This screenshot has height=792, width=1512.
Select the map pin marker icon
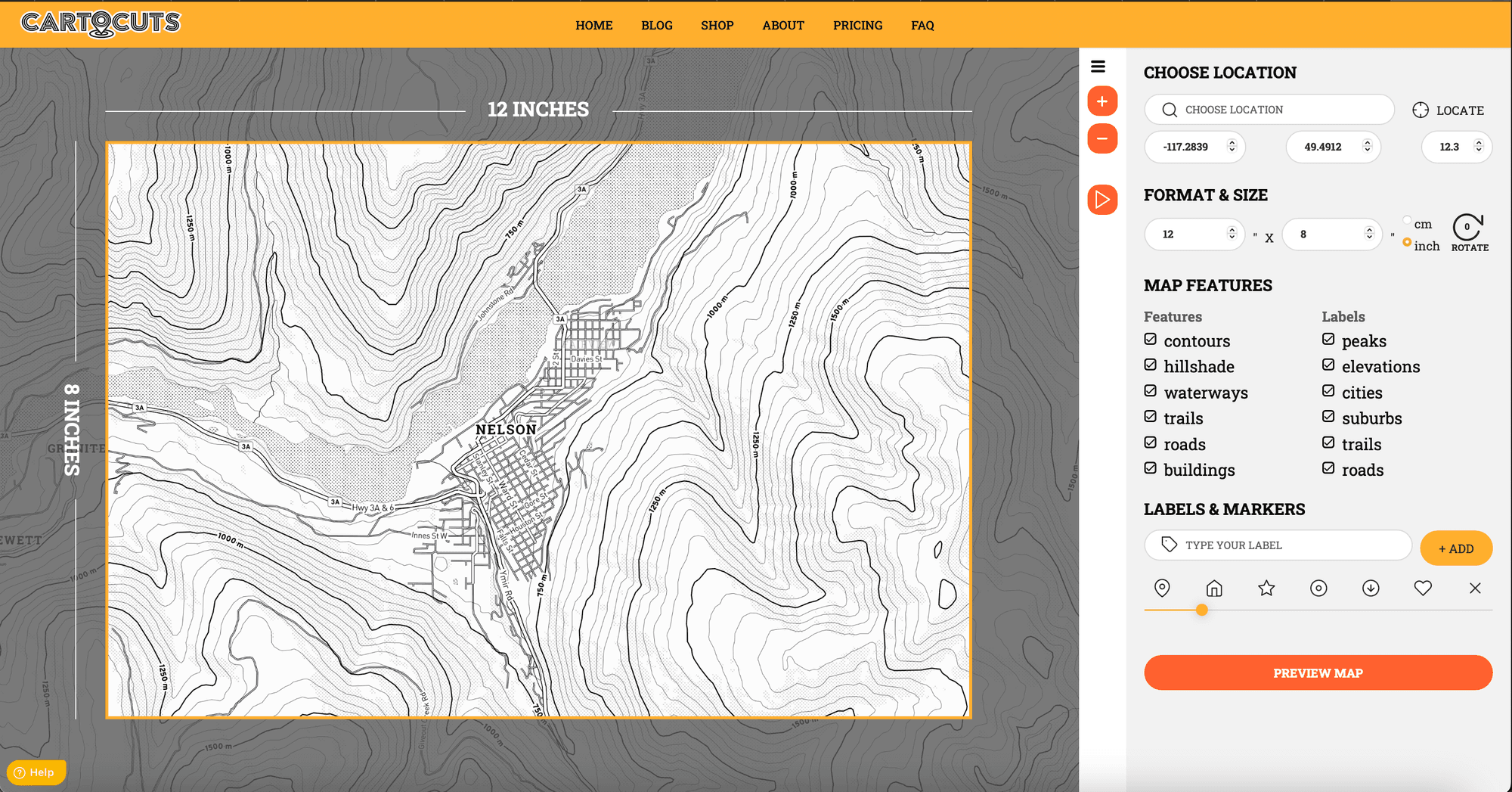(x=1162, y=588)
